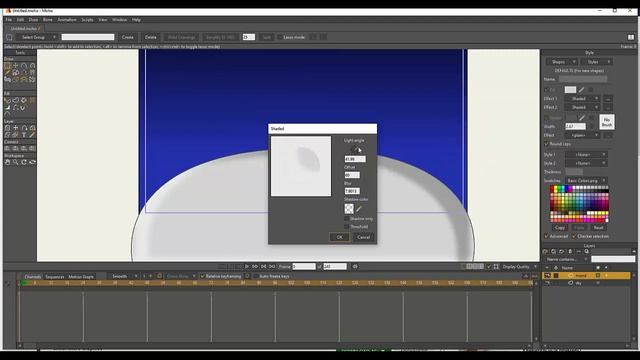This screenshot has height=360, width=640.
Task: Select the Freehand pencil tool
Action: (7, 72)
